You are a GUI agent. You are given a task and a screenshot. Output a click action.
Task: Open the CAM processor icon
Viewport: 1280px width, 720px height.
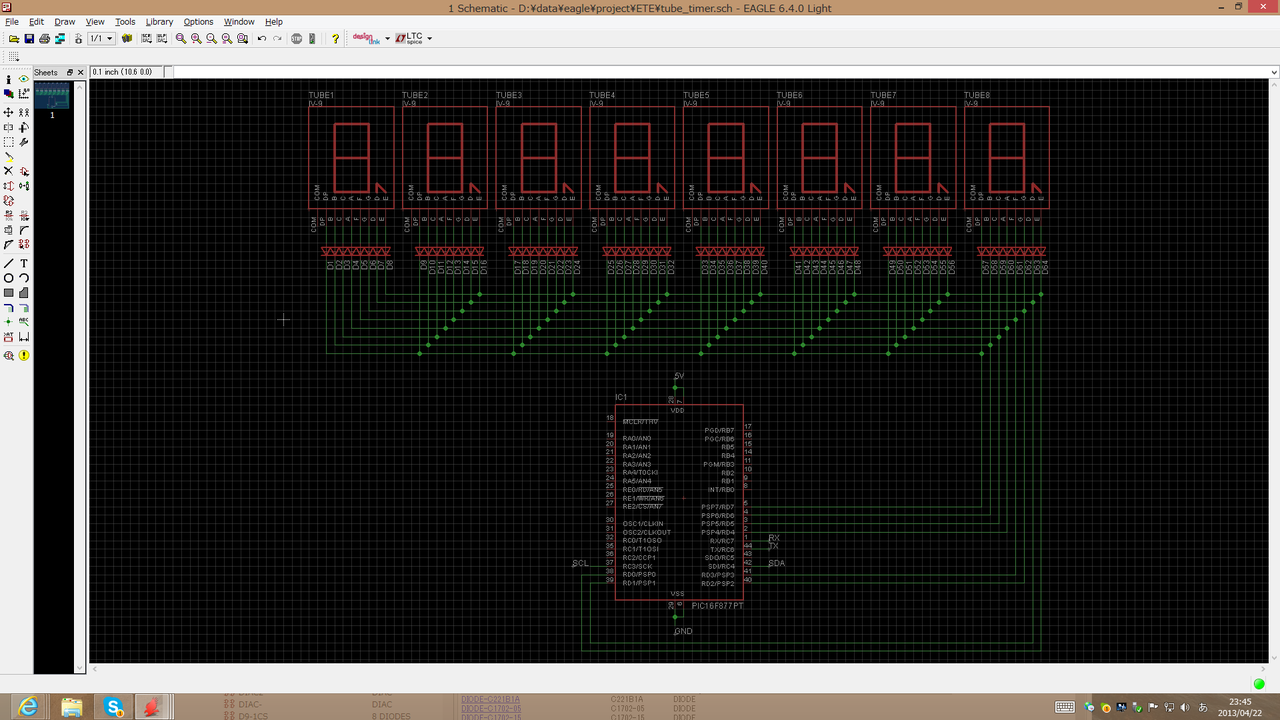coord(60,39)
